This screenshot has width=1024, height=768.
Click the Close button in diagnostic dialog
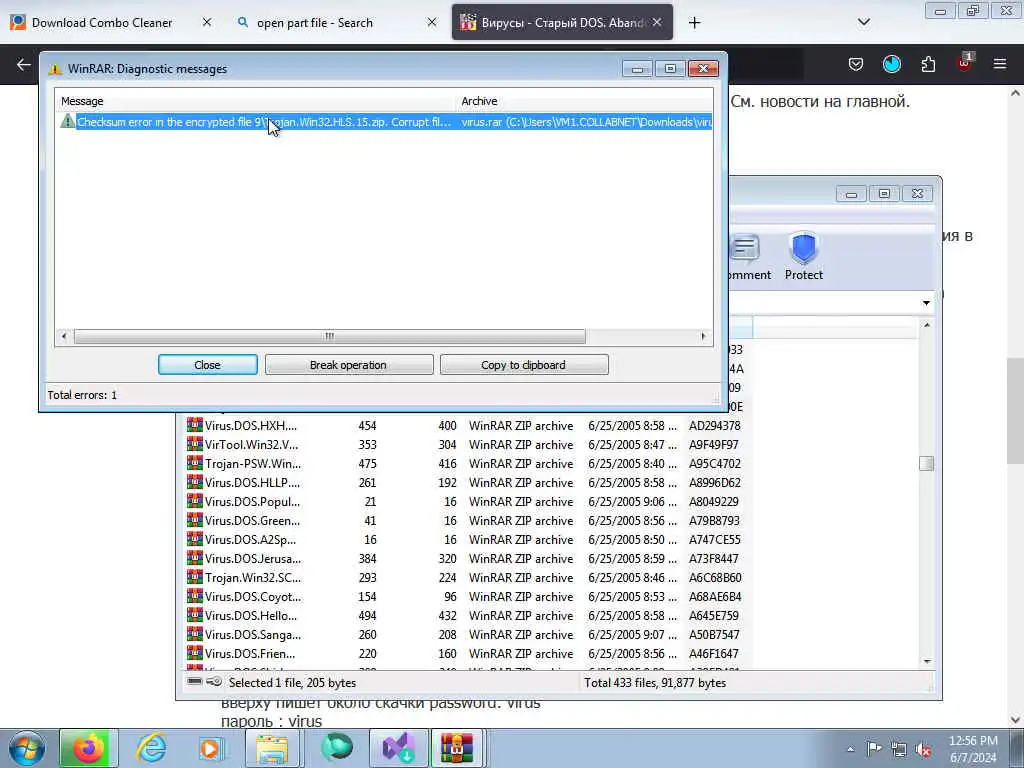point(208,364)
